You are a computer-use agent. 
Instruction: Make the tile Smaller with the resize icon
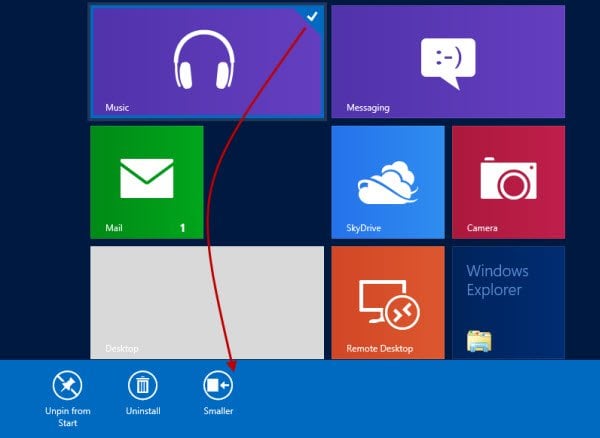click(218, 385)
